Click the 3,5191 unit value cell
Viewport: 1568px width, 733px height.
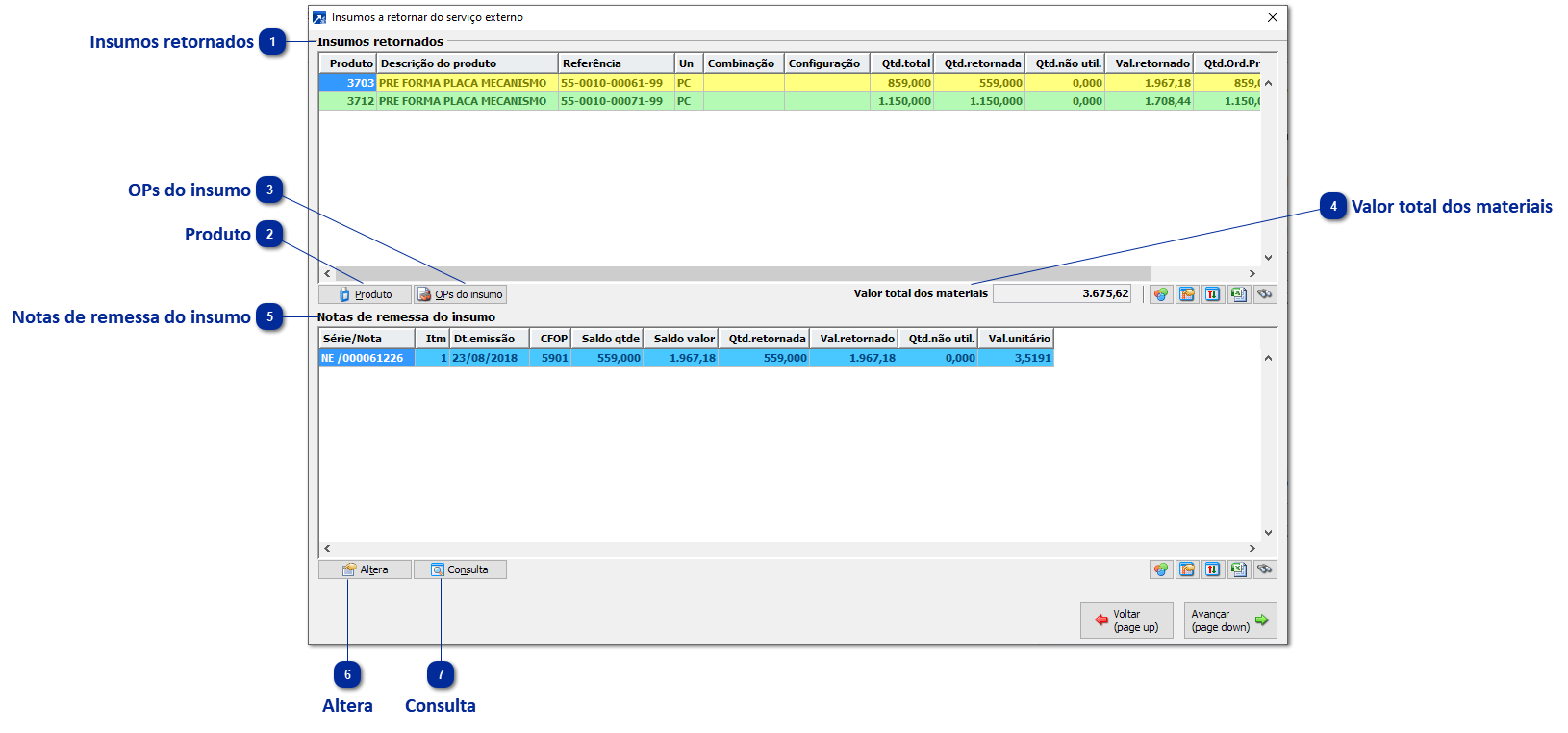coord(1016,358)
